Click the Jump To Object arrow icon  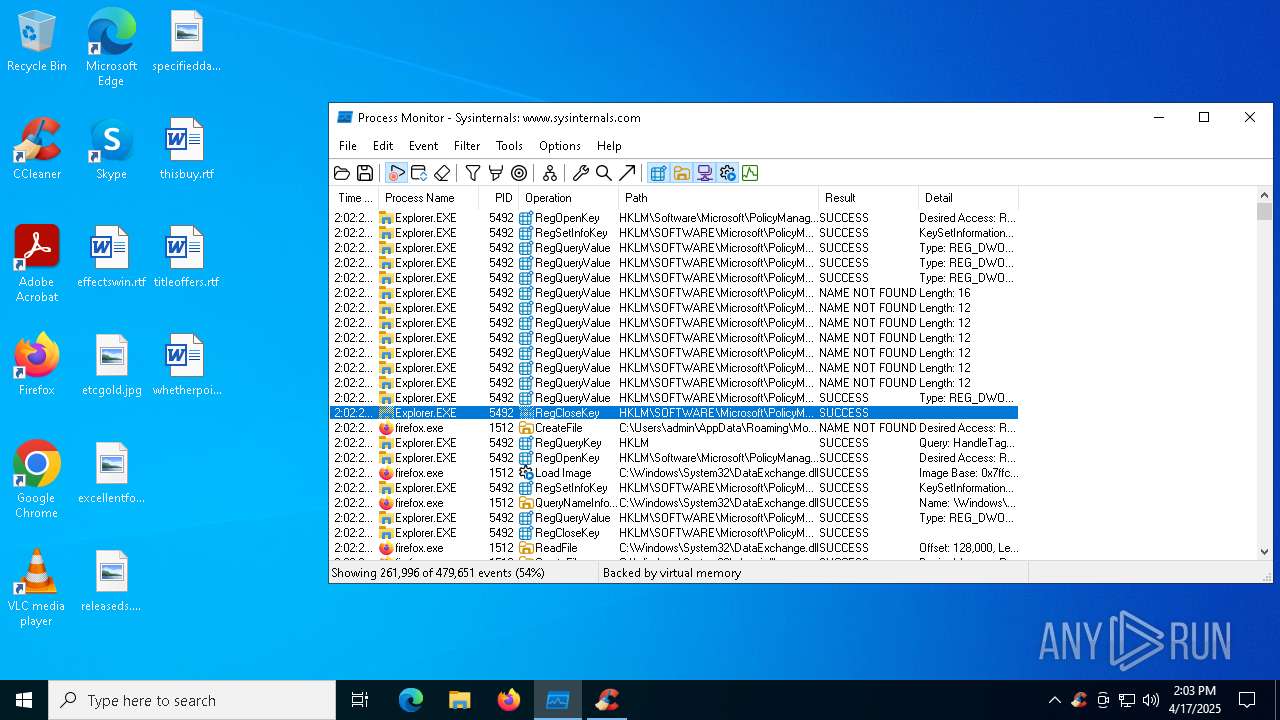tap(627, 173)
